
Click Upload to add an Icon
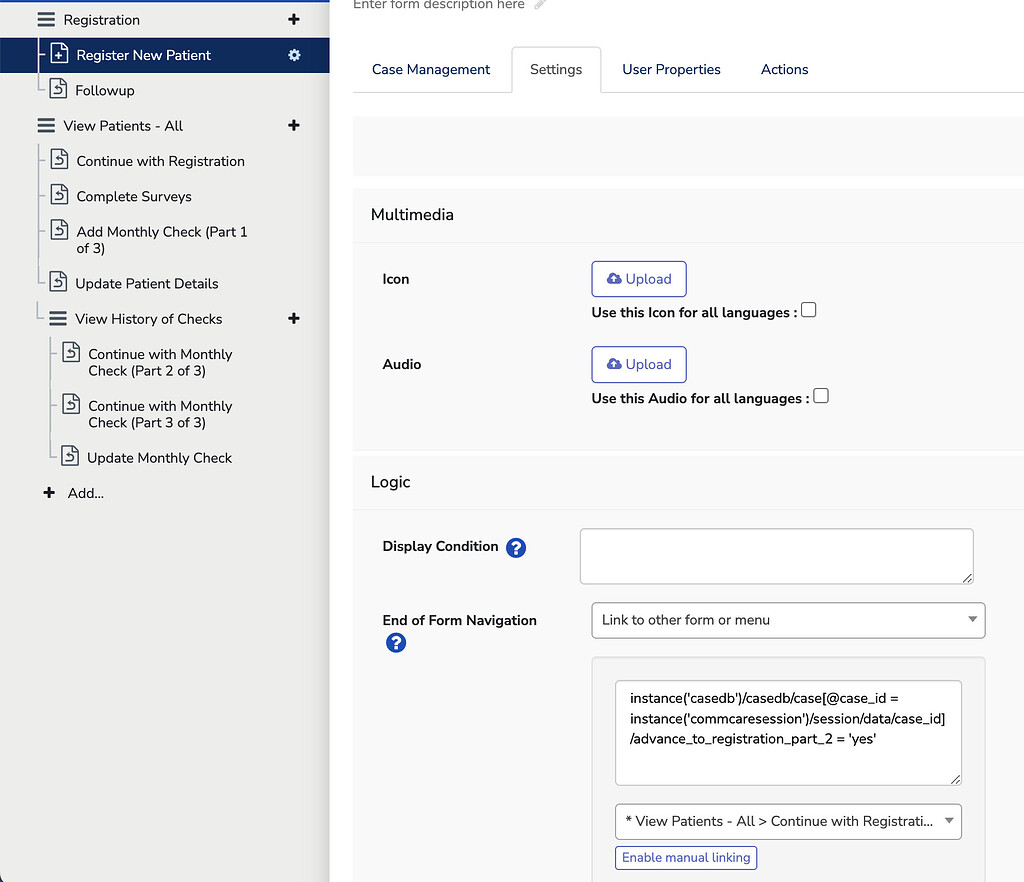point(639,279)
